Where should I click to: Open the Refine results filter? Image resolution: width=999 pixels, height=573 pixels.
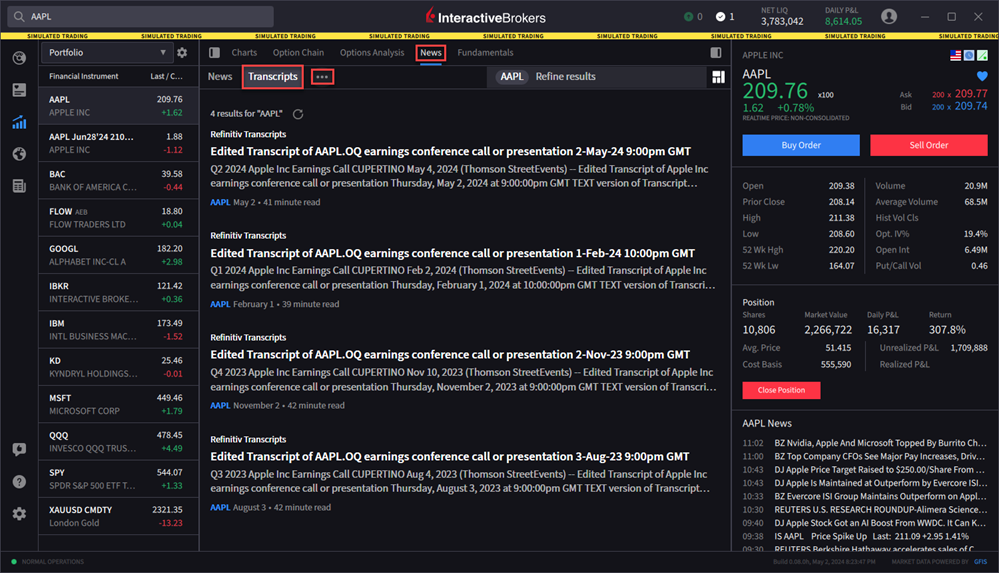[x=565, y=77]
